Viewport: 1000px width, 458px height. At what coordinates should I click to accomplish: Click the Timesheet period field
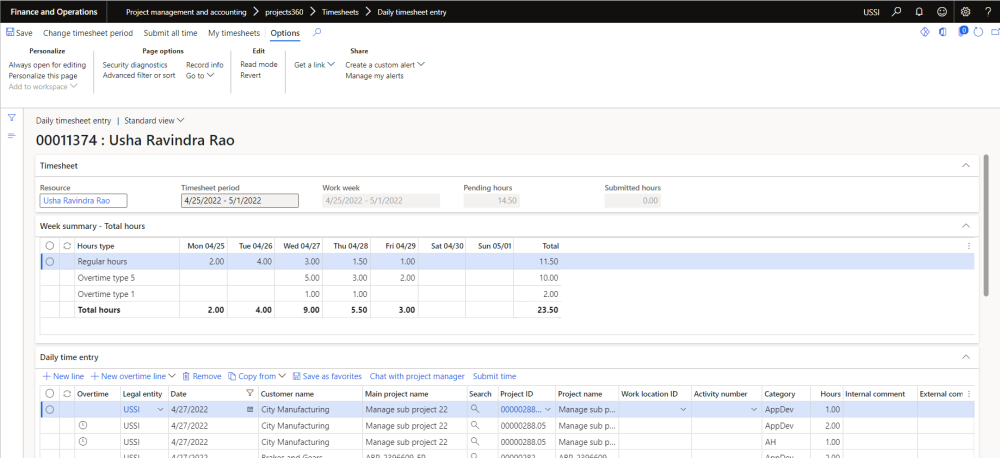tap(239, 201)
